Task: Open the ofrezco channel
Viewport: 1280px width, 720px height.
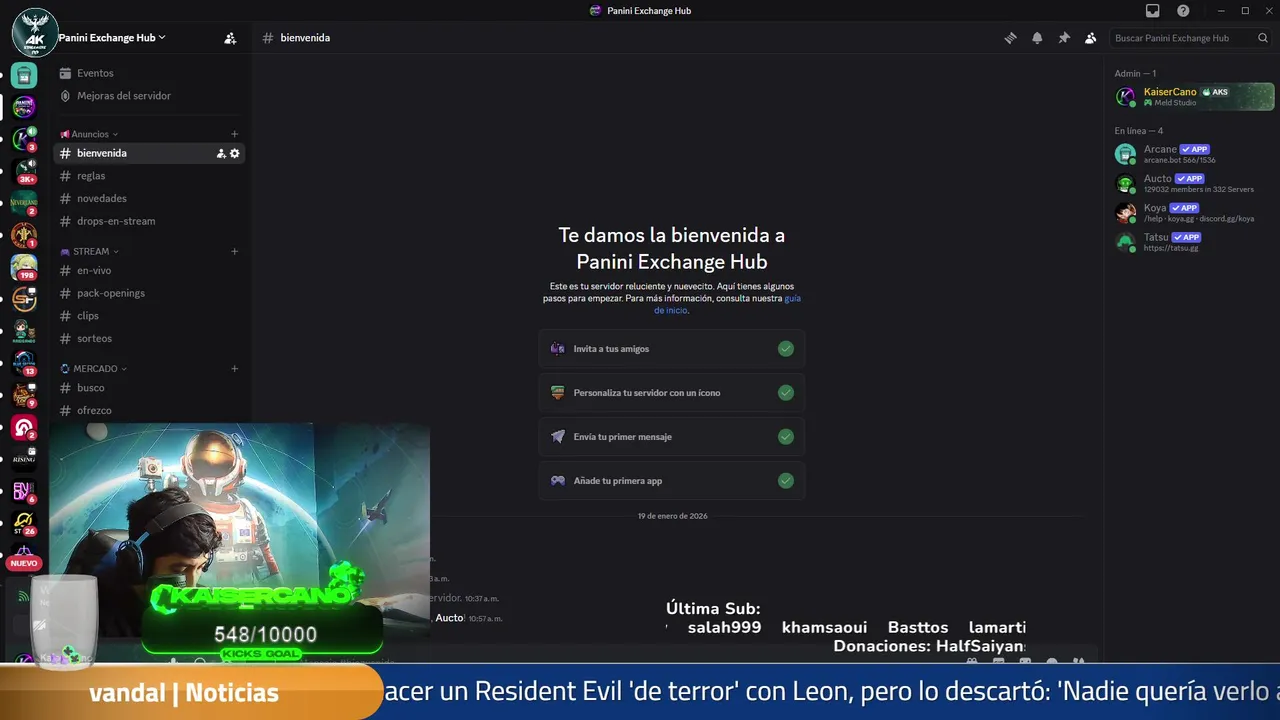Action: pos(150,410)
